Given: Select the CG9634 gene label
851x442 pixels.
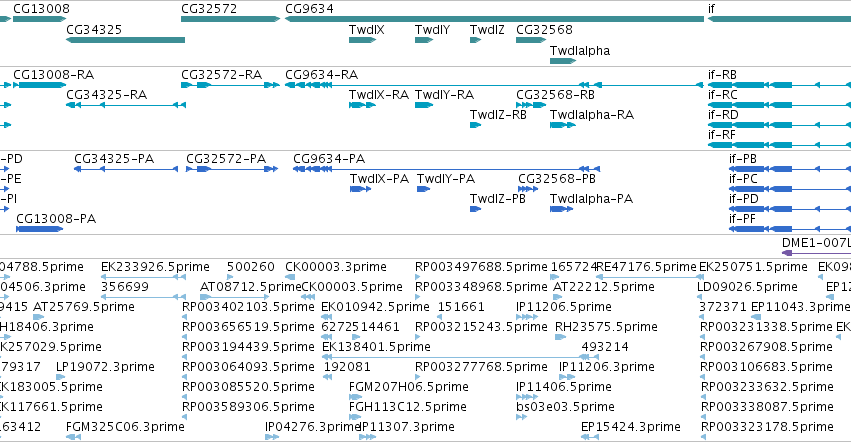Looking at the screenshot, I should (x=309, y=9).
